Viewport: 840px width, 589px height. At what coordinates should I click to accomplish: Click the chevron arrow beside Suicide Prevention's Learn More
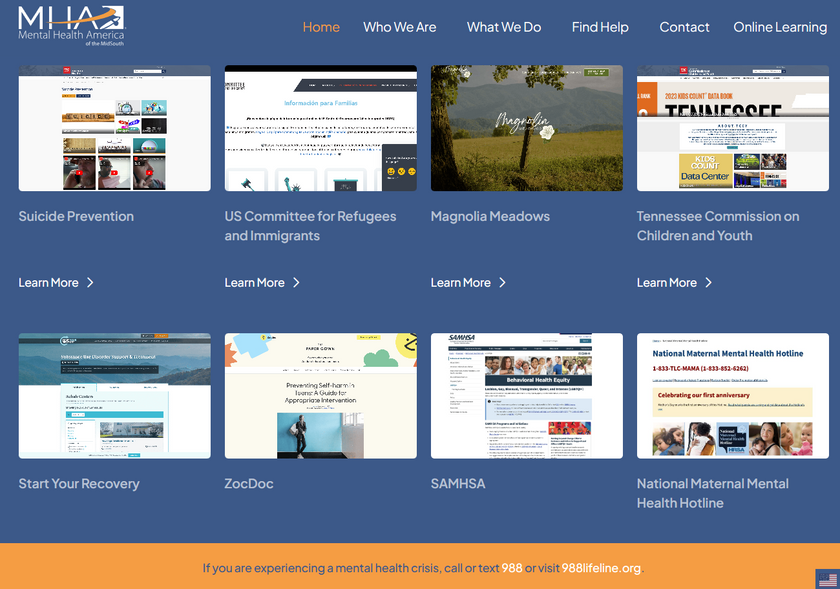pyautogui.click(x=90, y=283)
